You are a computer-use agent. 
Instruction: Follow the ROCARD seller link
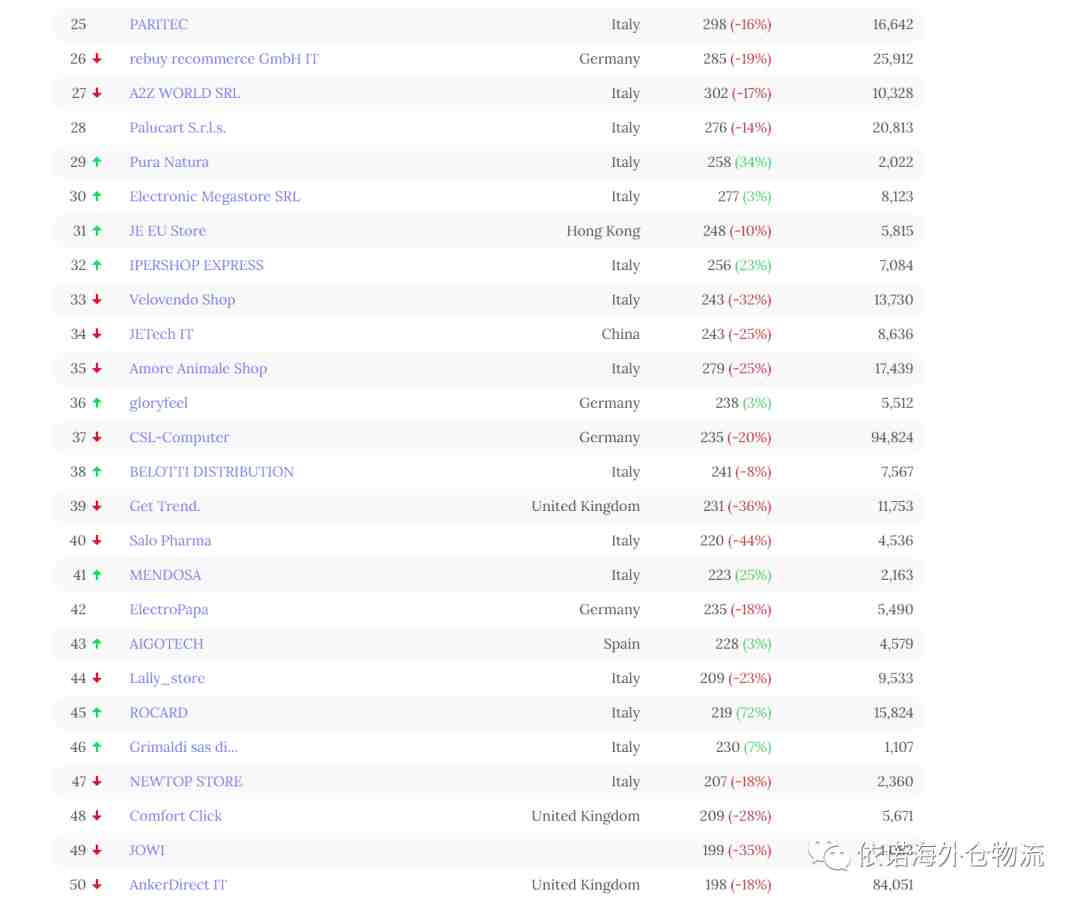[158, 714]
